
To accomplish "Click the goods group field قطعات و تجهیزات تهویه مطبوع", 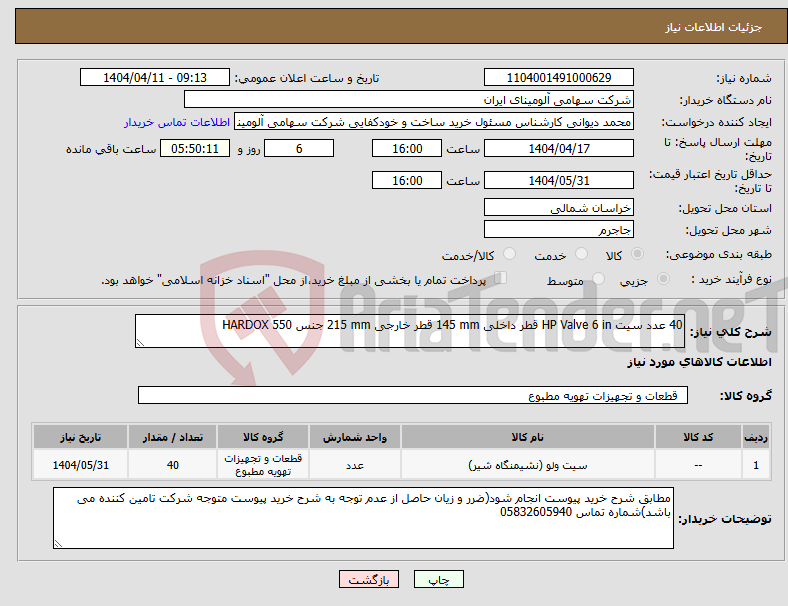I will [x=413, y=395].
